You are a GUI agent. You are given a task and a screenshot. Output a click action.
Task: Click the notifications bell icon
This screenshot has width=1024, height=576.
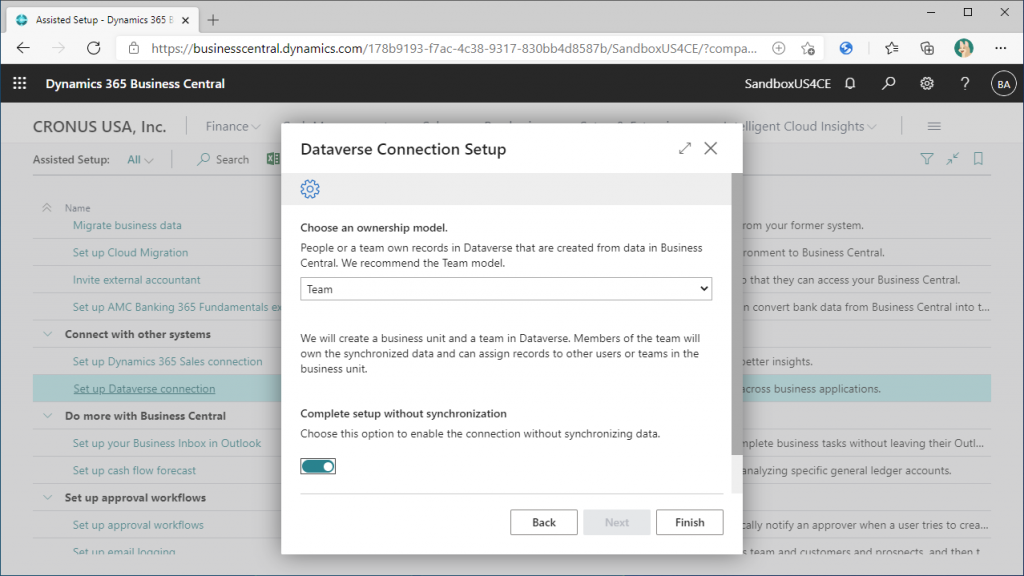(850, 84)
